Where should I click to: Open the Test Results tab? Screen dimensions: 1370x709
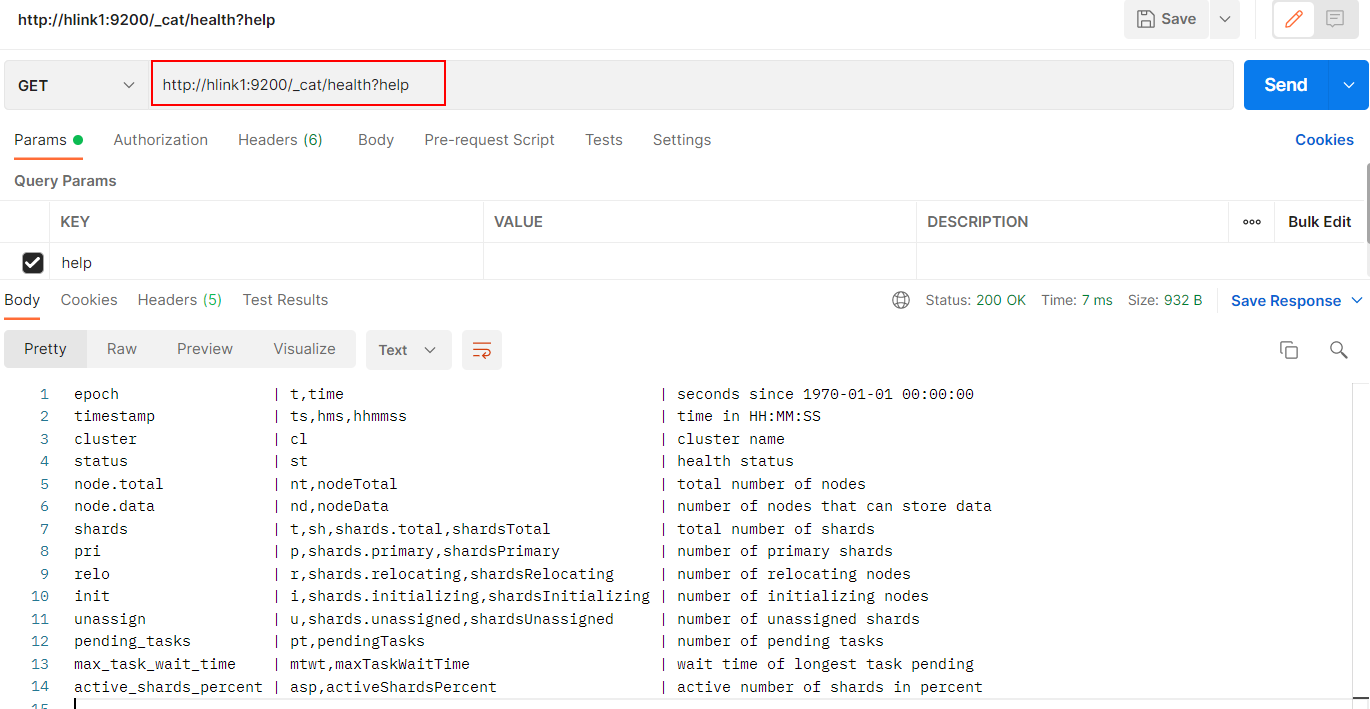pyautogui.click(x=285, y=299)
